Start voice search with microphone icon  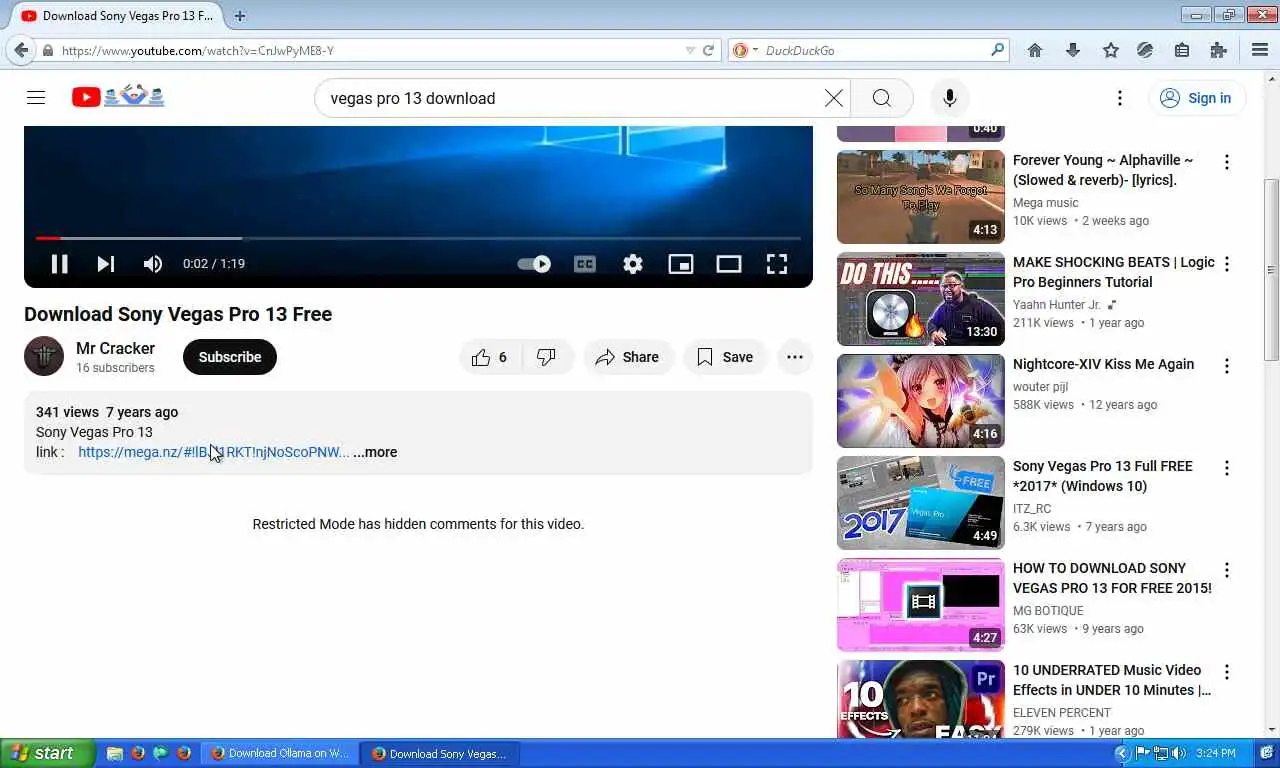click(950, 98)
